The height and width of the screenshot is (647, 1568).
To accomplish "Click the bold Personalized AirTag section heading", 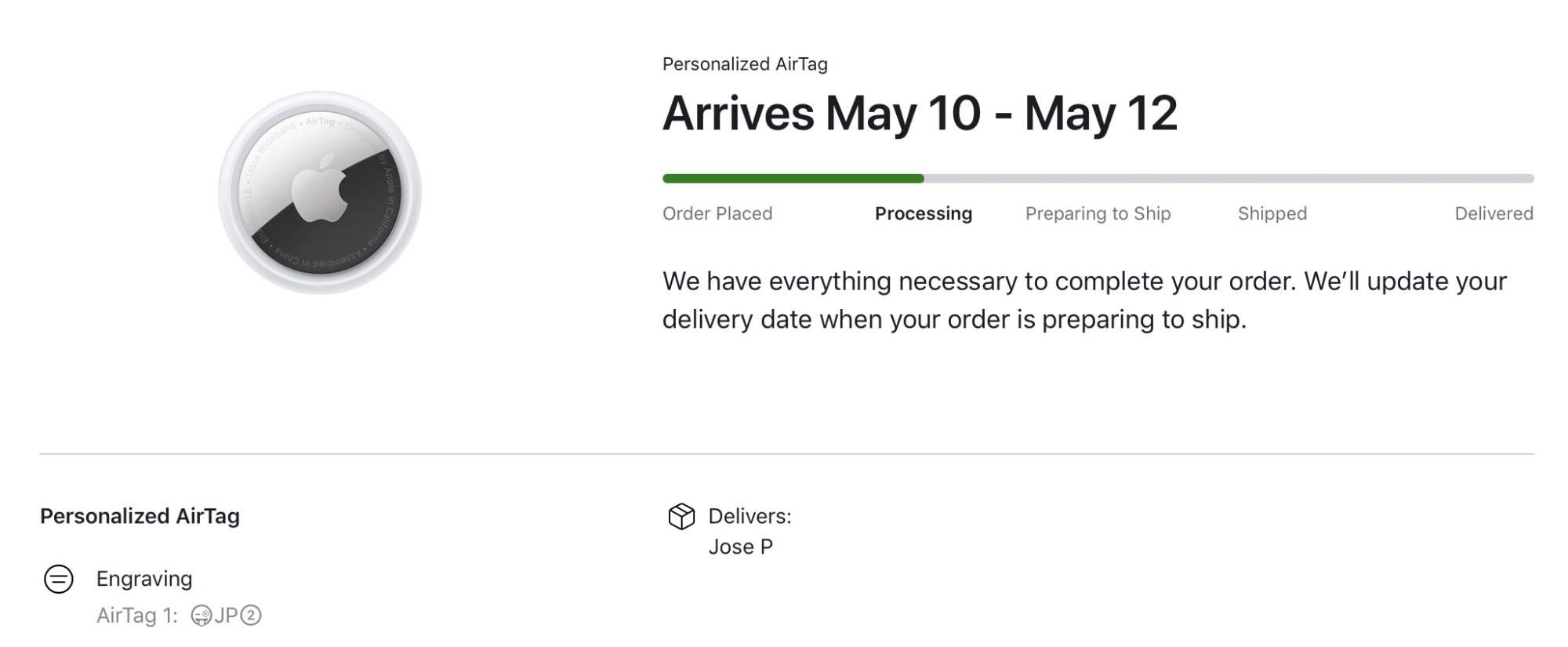I will [140, 516].
